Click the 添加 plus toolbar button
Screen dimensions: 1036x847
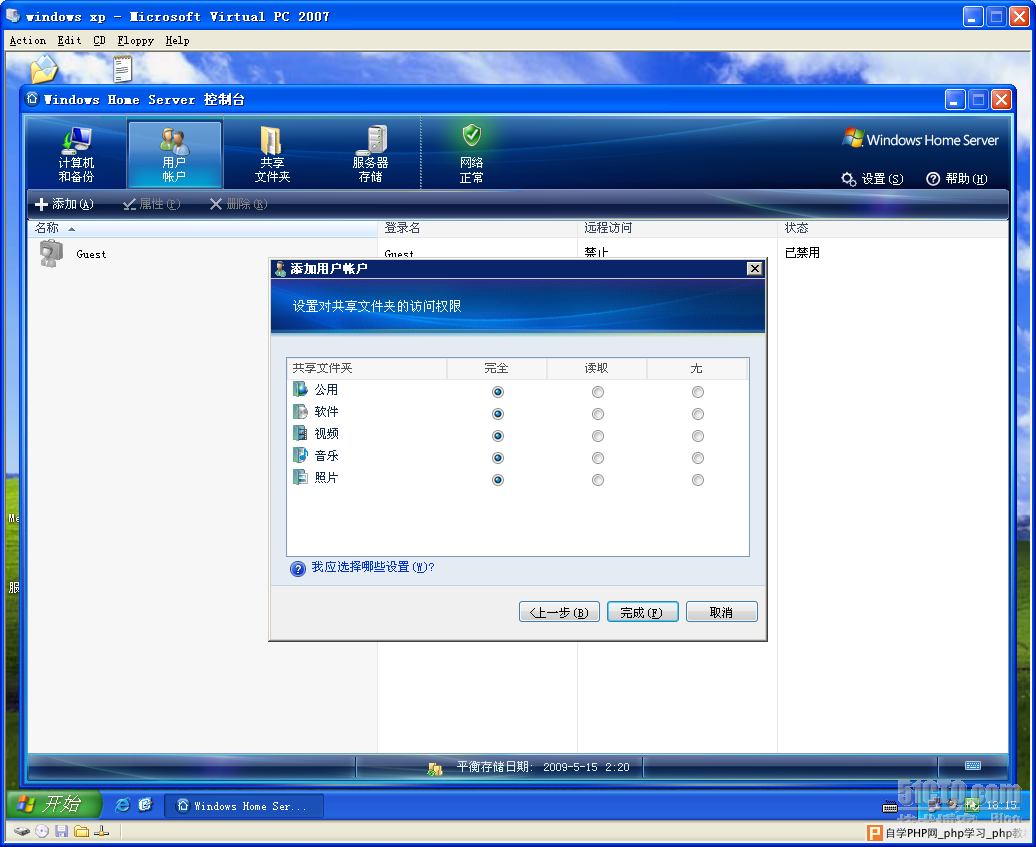[64, 204]
